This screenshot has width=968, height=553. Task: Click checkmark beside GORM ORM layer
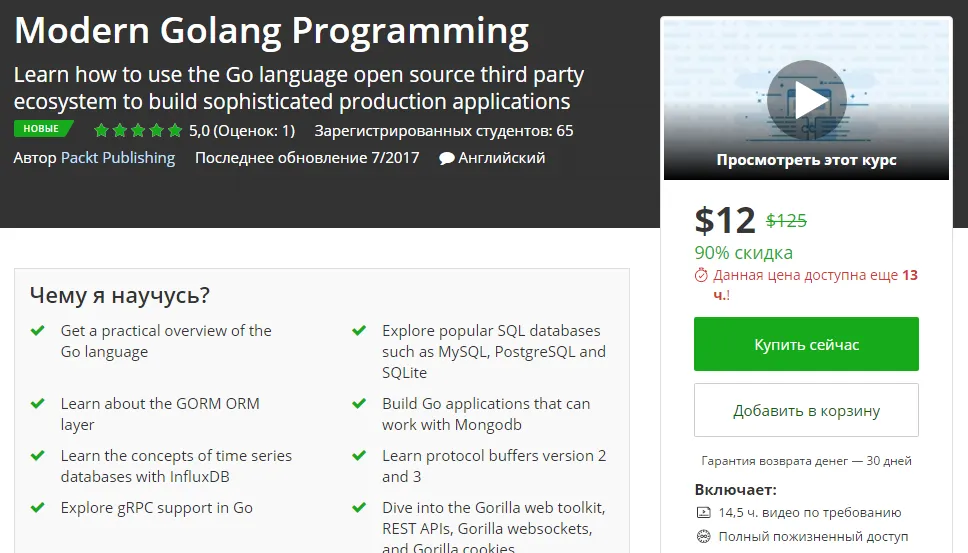coord(38,404)
